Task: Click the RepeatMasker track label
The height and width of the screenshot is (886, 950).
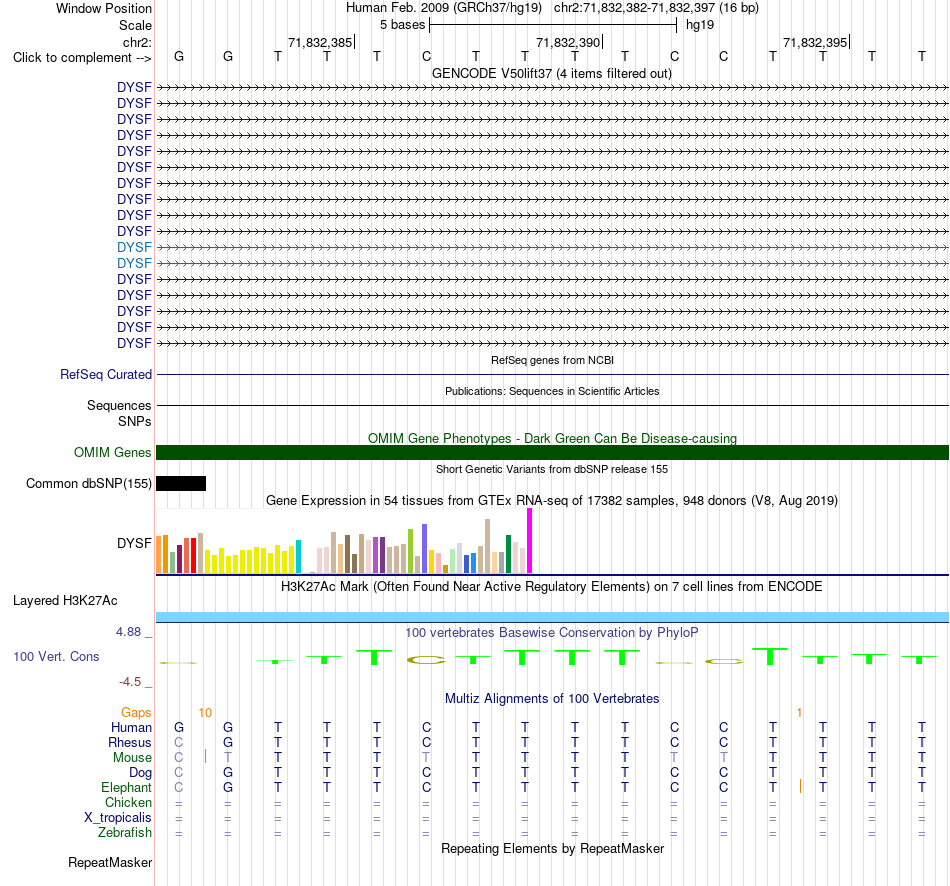Action: click(x=110, y=862)
